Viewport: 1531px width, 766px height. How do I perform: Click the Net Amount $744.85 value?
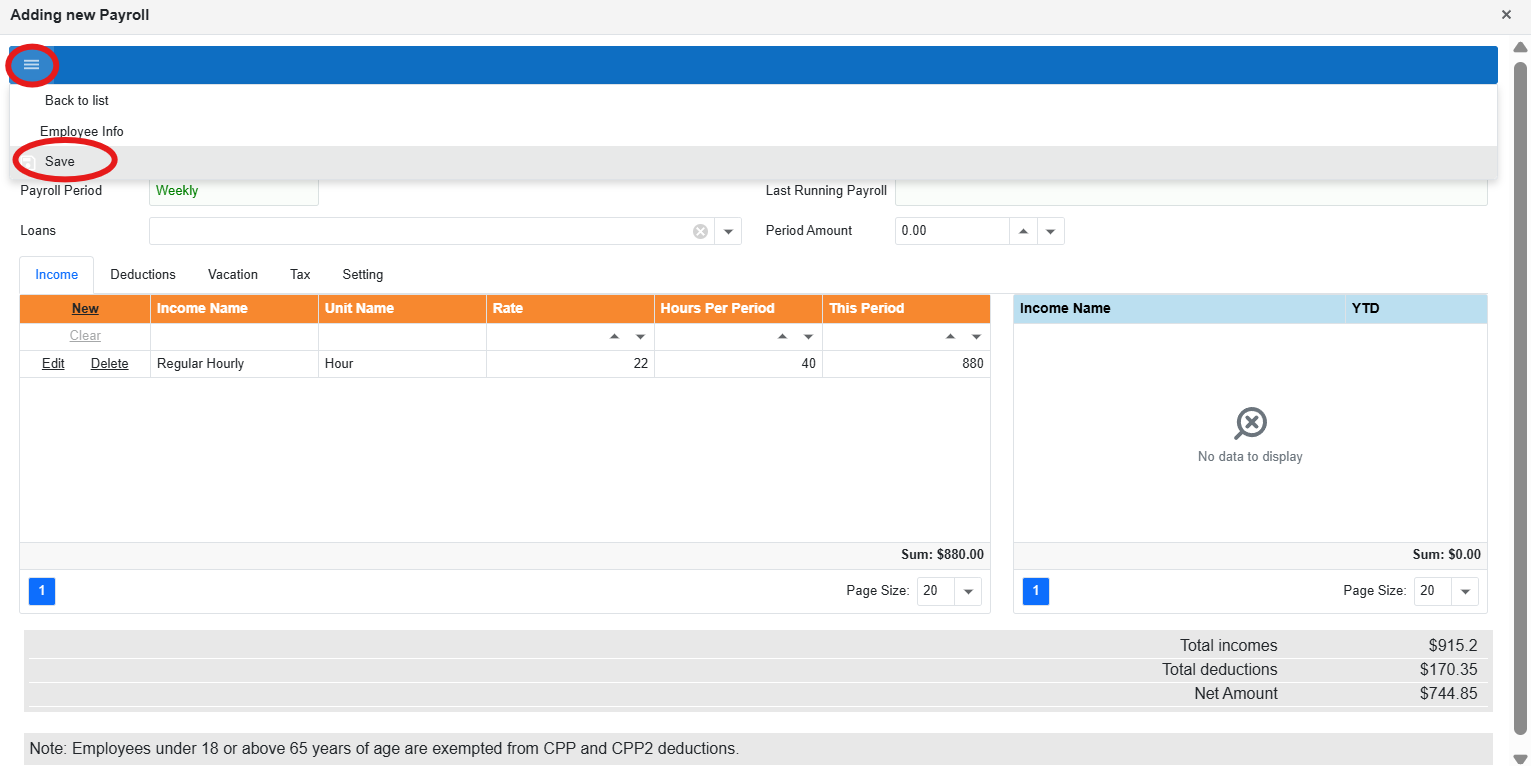point(1448,693)
